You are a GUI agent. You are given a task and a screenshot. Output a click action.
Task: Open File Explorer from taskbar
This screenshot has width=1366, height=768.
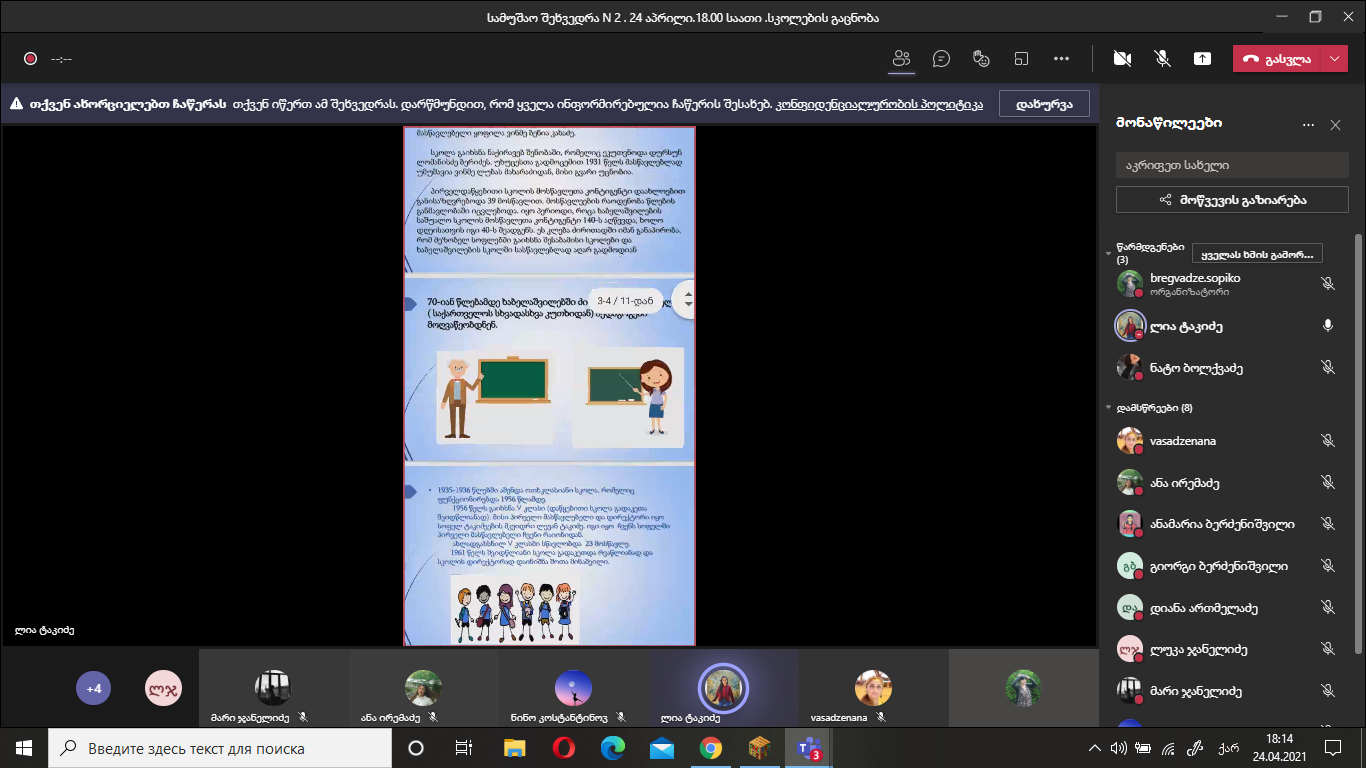coord(514,748)
